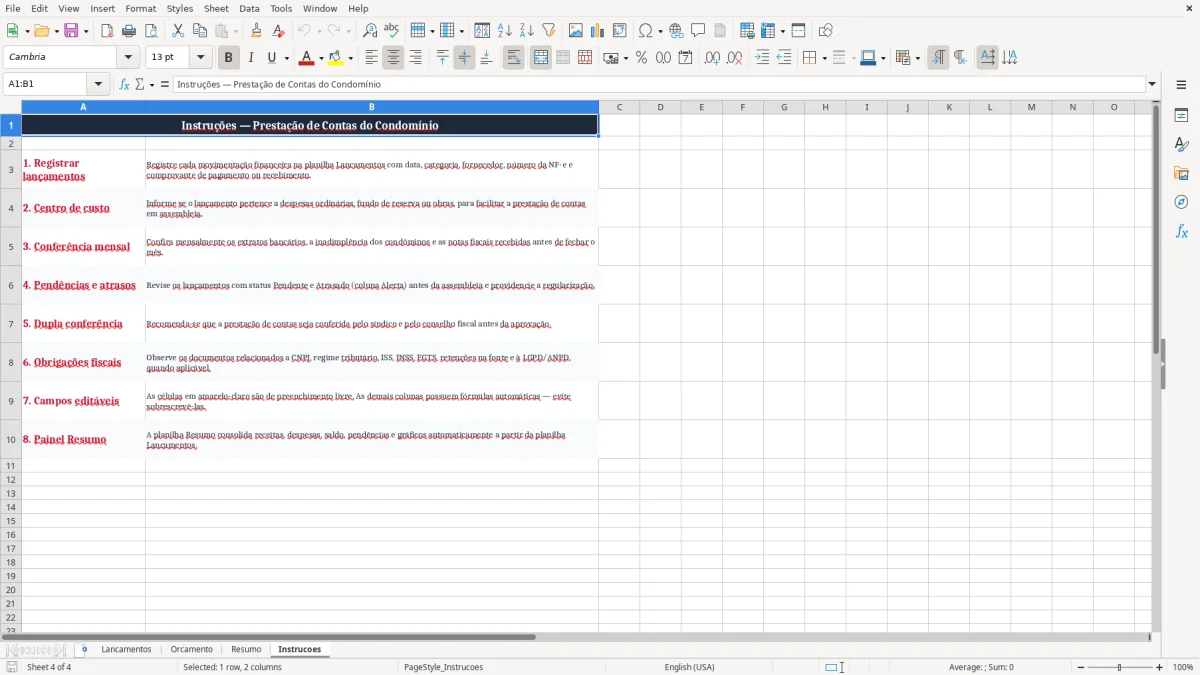The height and width of the screenshot is (675, 1200).
Task: Open the Sidebar Gallery panel
Action: click(1181, 173)
